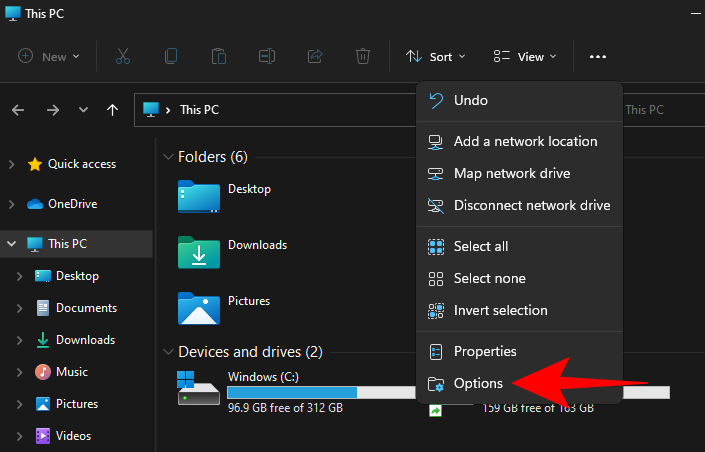The height and width of the screenshot is (452, 705).
Task: Go back using the left arrow
Action: tap(19, 110)
